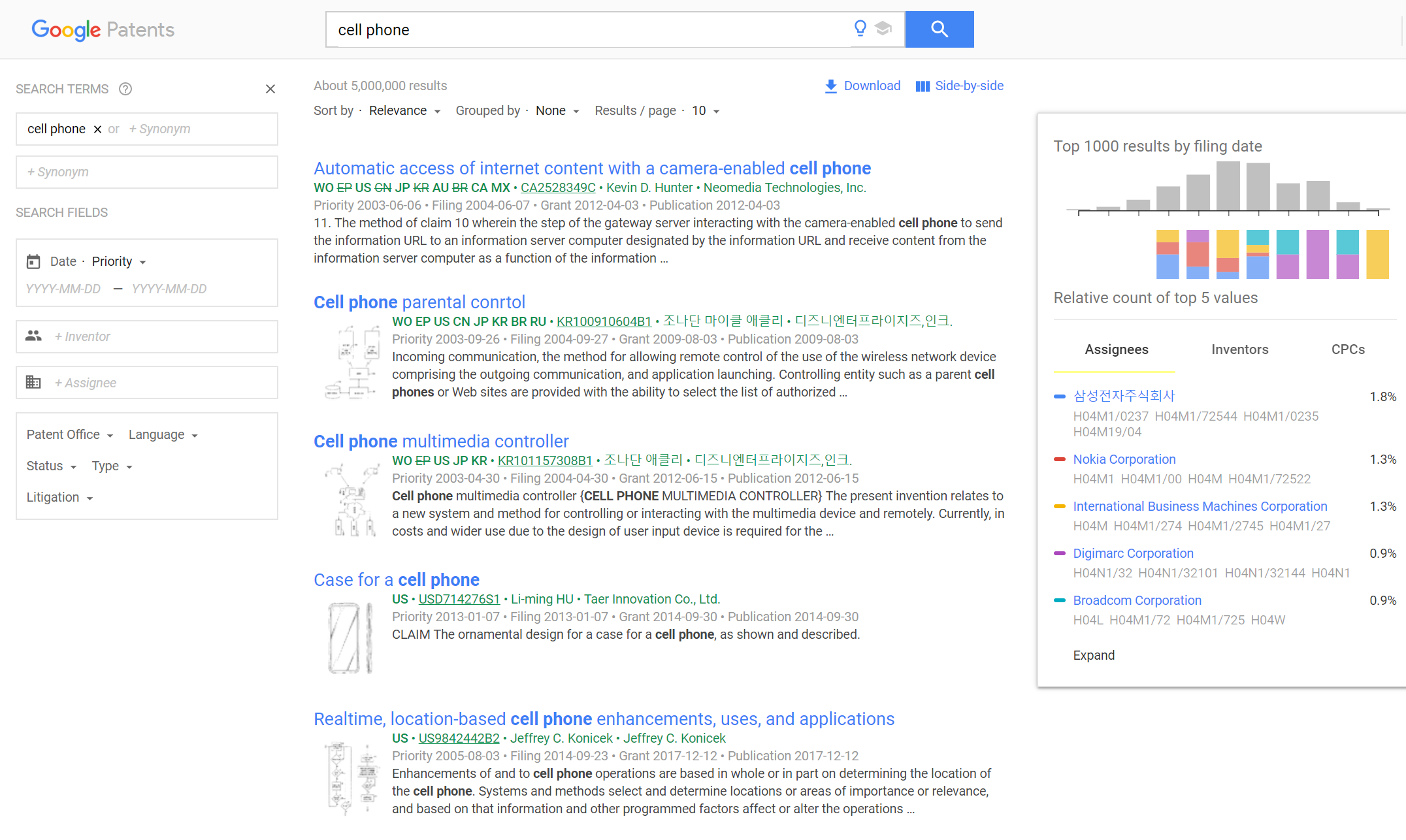Click the start date YYYY-MM-DD field
The width and height of the screenshot is (1406, 840).
tap(63, 289)
